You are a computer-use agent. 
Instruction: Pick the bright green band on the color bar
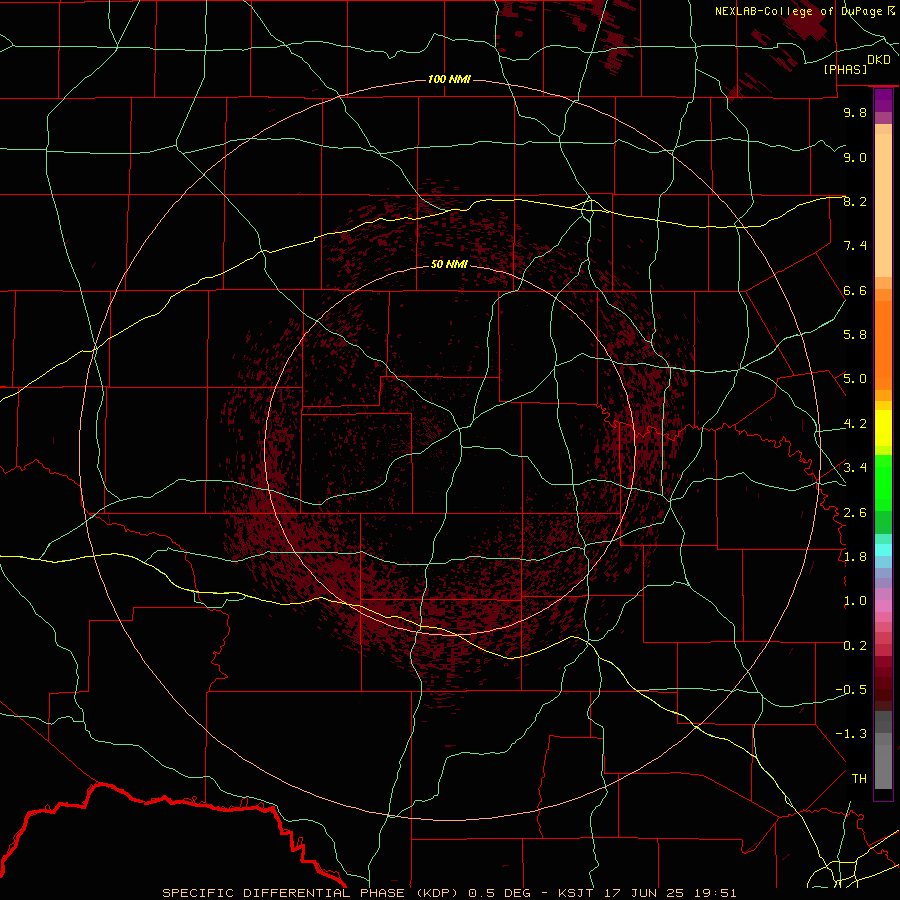(x=883, y=483)
